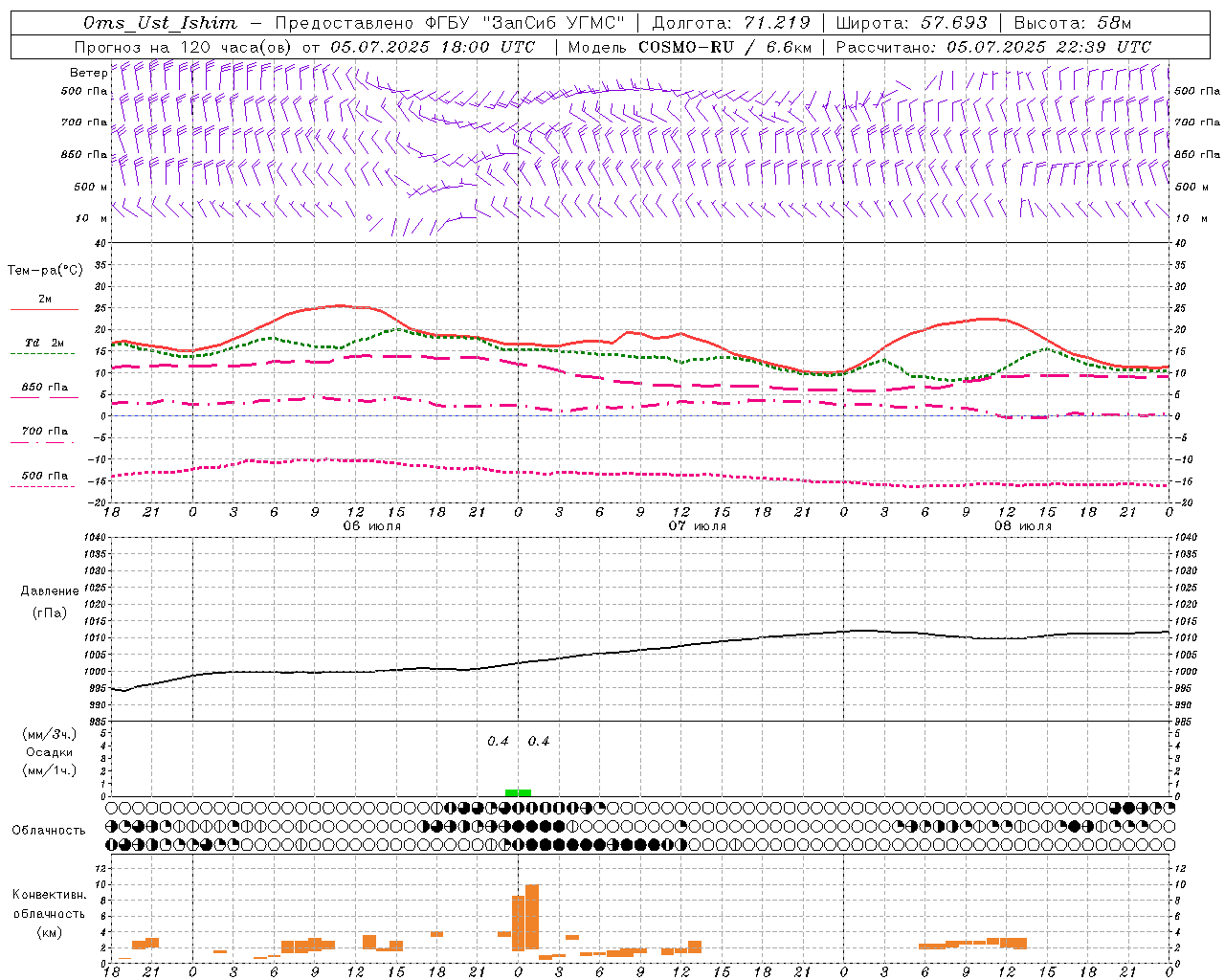Click the (км) unit label
This screenshot has height=980, width=1225.
coord(49,932)
